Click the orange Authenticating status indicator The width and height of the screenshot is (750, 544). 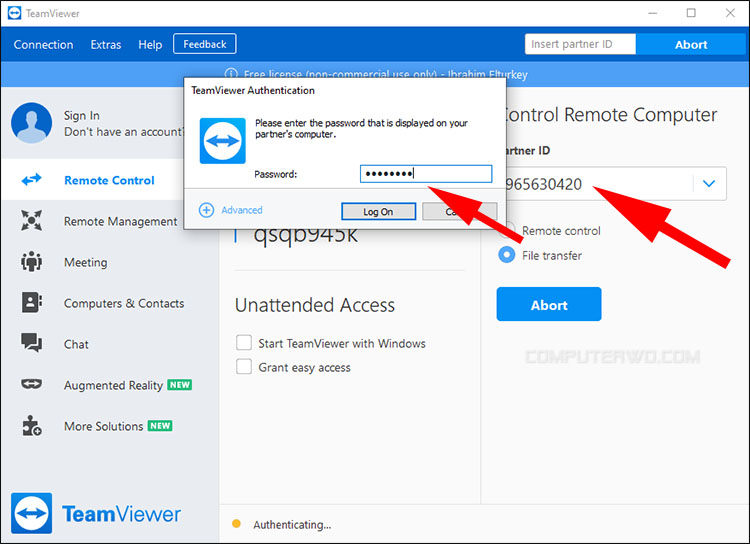[236, 524]
